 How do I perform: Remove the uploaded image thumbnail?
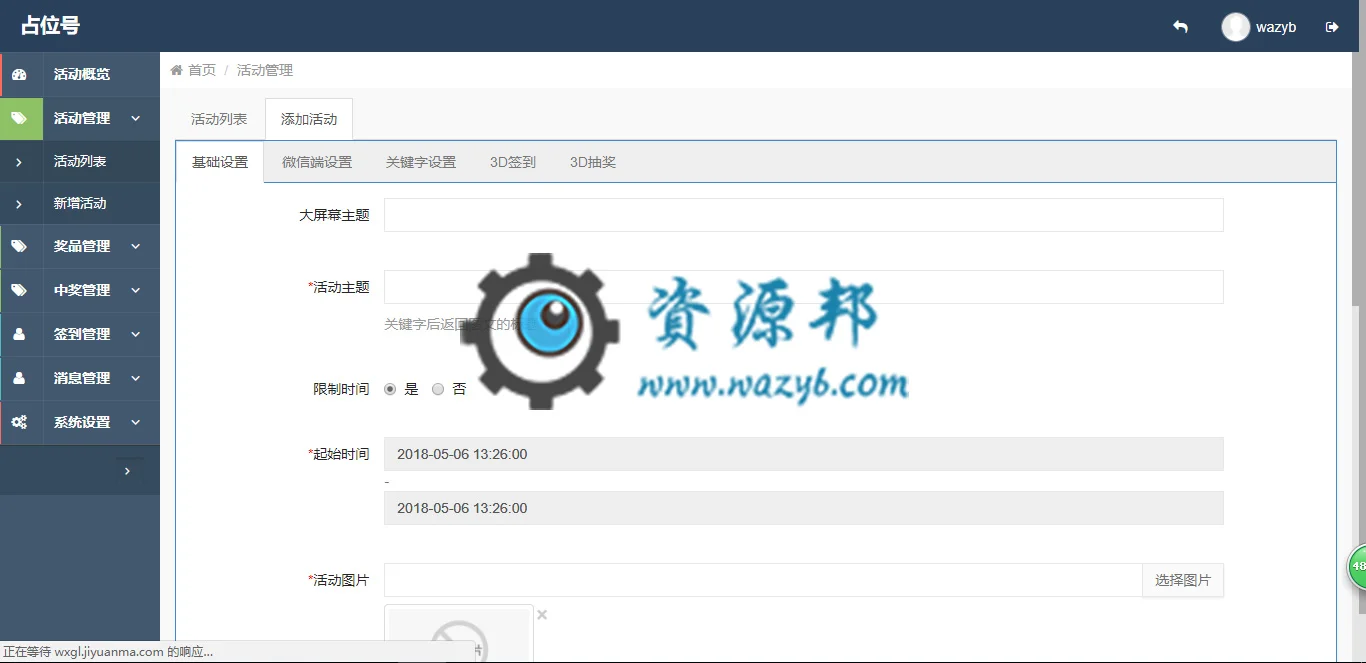[542, 614]
